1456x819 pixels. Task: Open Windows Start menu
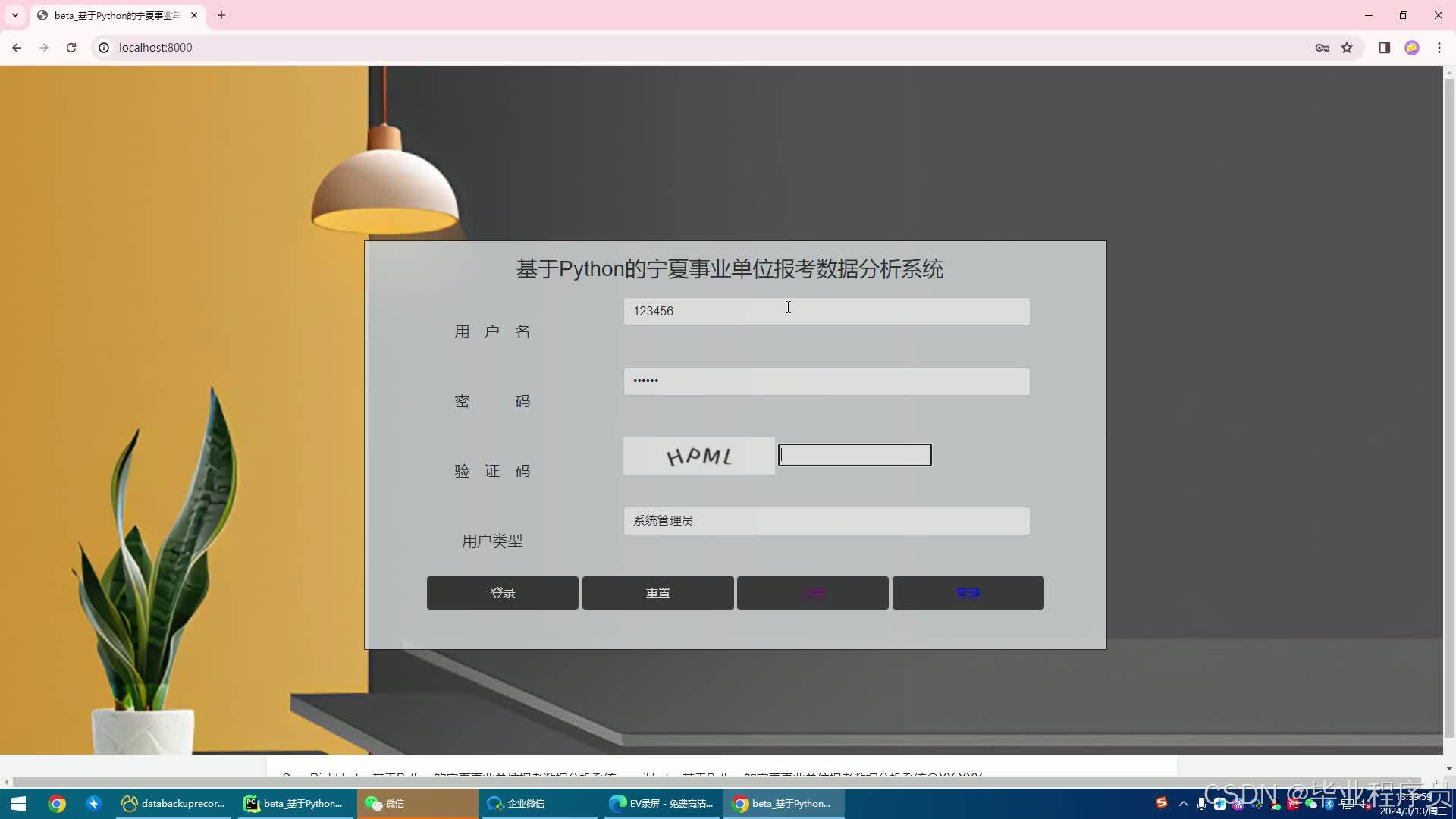pyautogui.click(x=18, y=803)
